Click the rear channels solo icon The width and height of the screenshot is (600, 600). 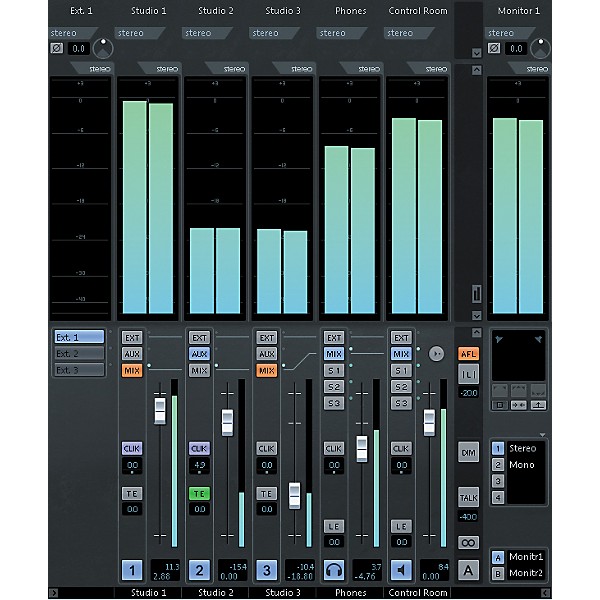(x=538, y=390)
